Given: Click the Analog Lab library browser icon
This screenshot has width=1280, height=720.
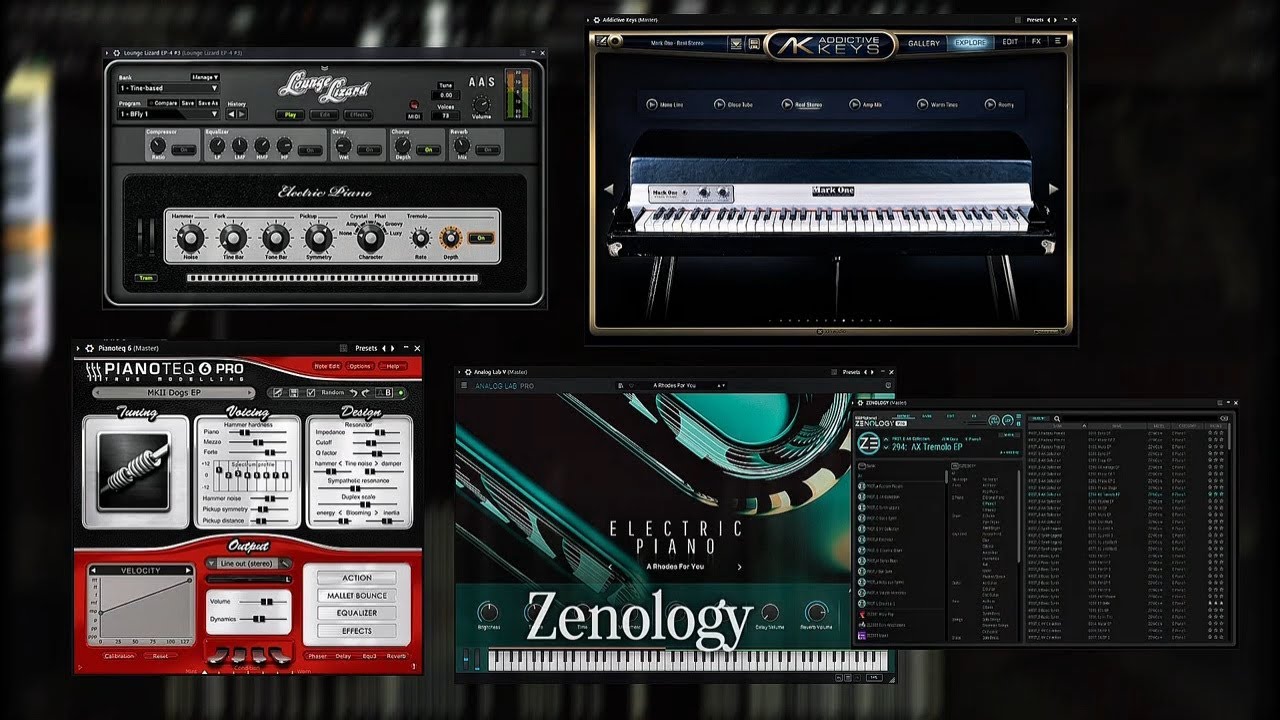Looking at the screenshot, I should tap(620, 385).
